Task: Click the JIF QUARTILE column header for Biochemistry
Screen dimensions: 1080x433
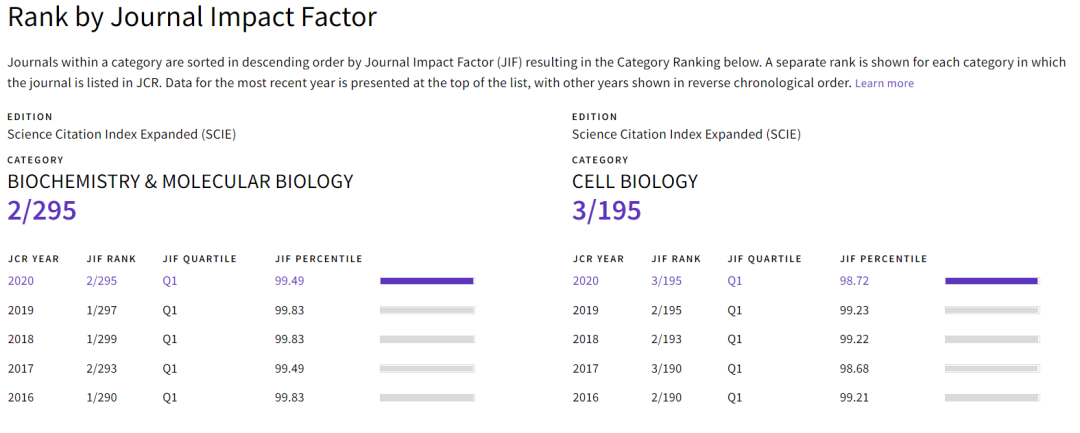Action: (200, 259)
